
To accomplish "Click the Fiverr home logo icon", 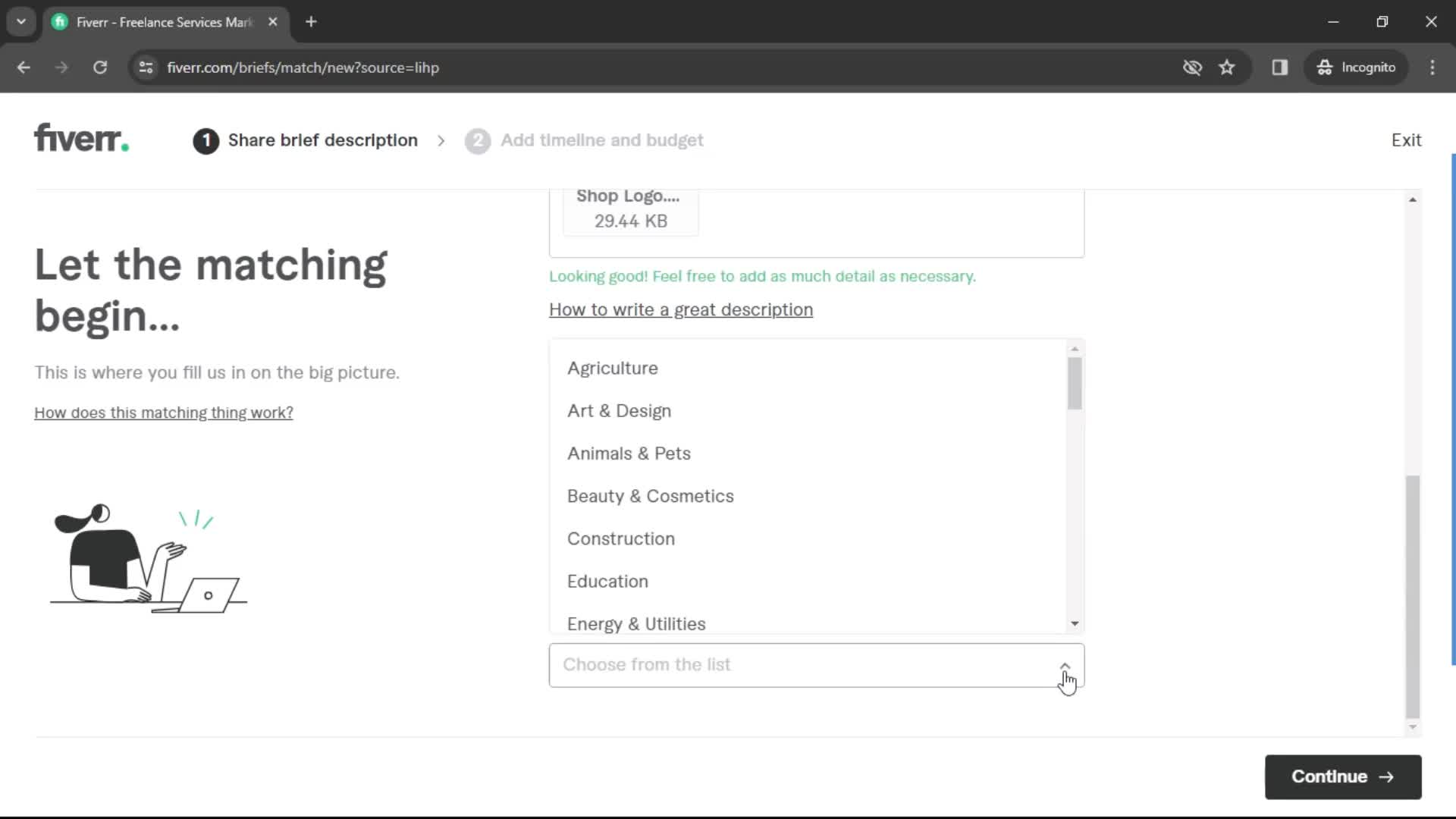I will pos(81,139).
